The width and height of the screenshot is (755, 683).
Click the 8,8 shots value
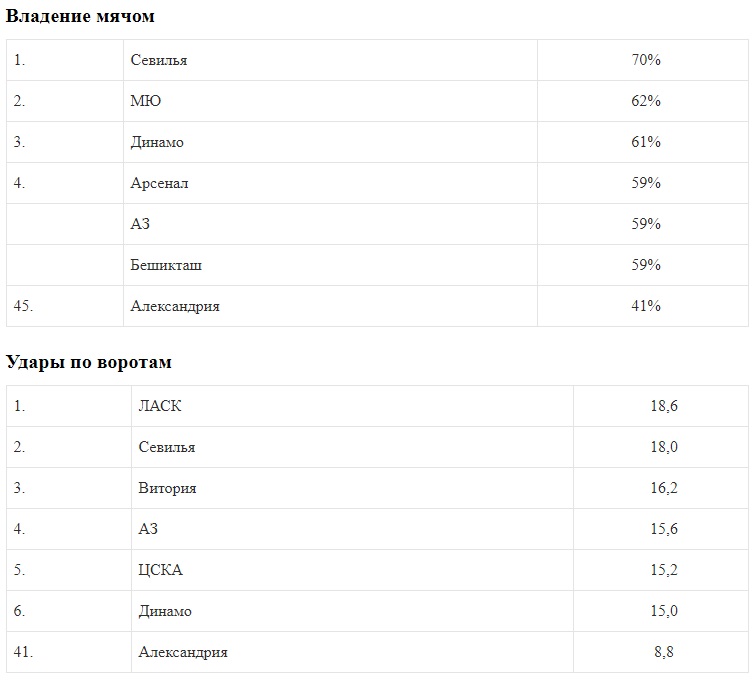(x=663, y=652)
